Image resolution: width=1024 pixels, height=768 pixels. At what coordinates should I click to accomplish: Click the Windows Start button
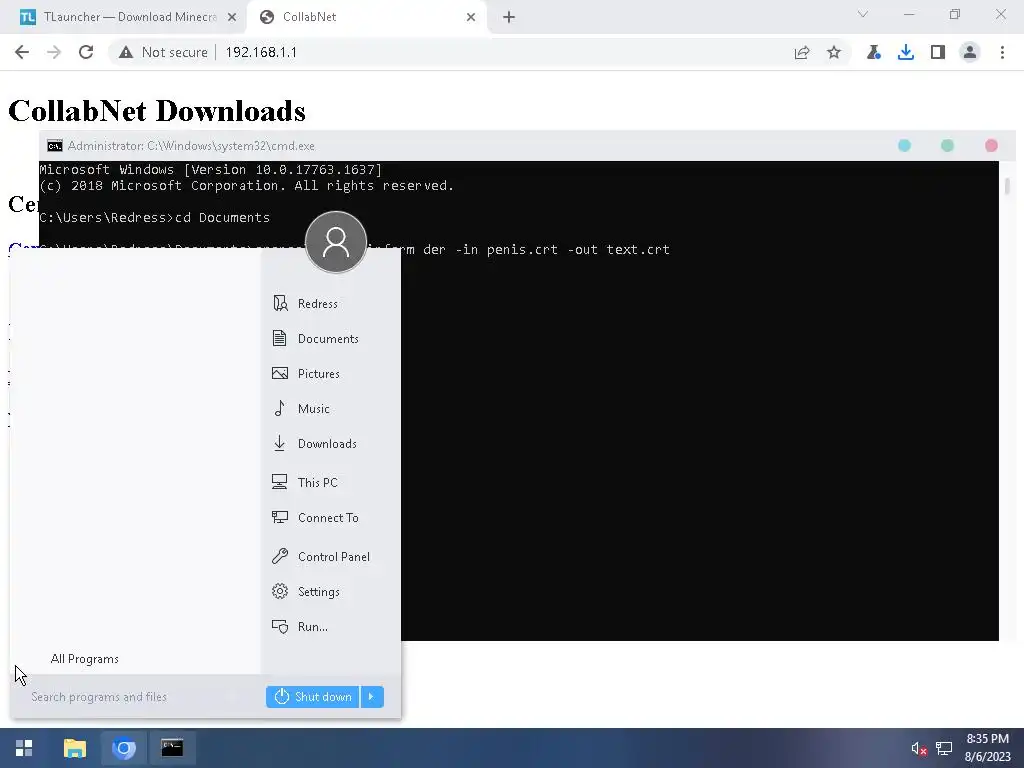point(24,748)
